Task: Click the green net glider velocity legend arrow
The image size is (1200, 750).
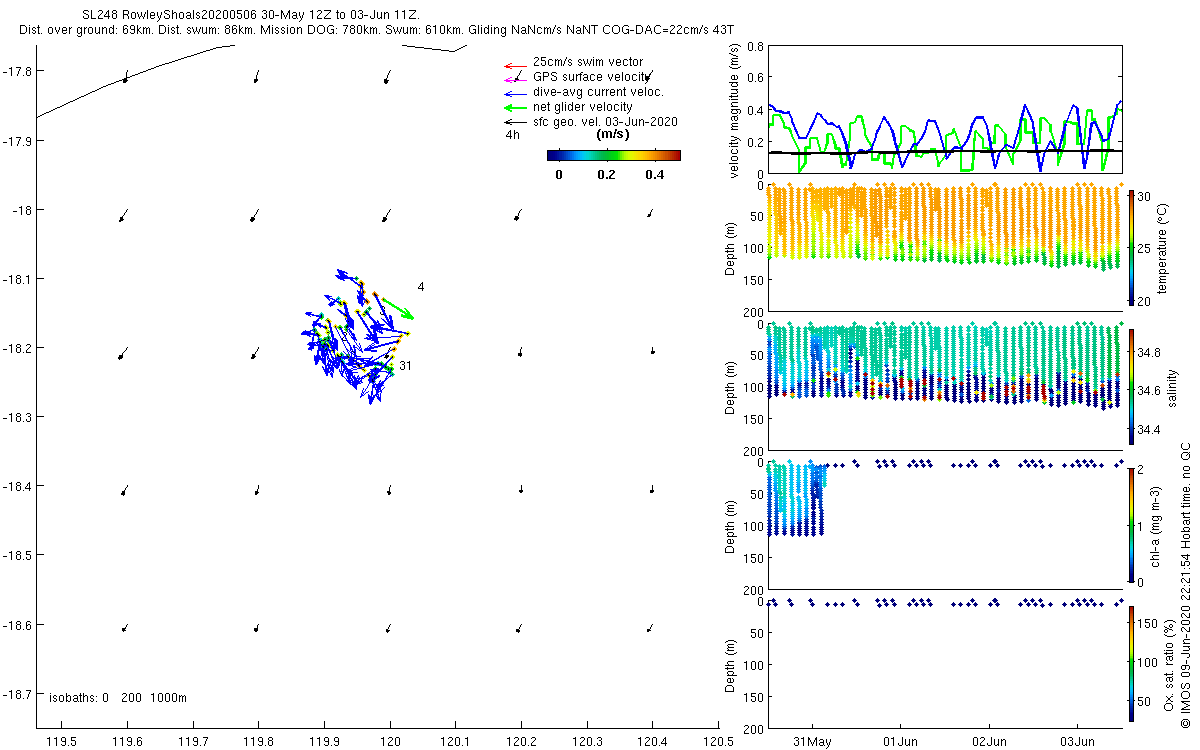Action: [x=515, y=107]
